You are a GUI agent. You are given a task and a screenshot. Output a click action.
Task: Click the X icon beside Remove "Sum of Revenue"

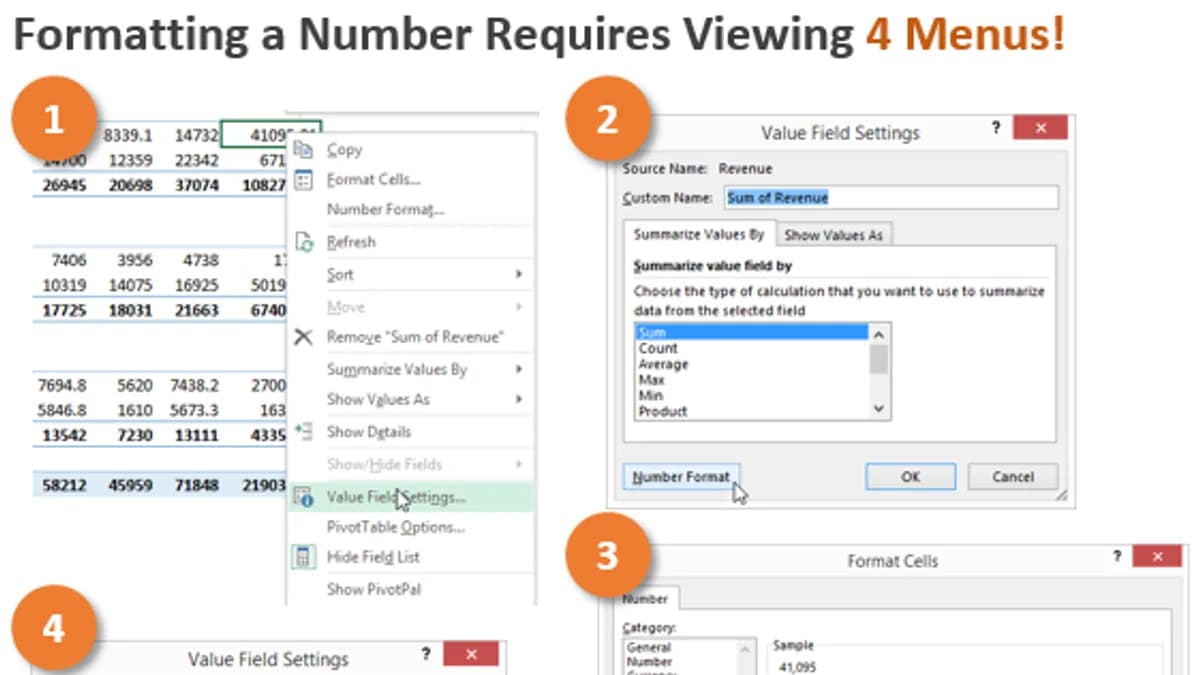click(x=304, y=337)
